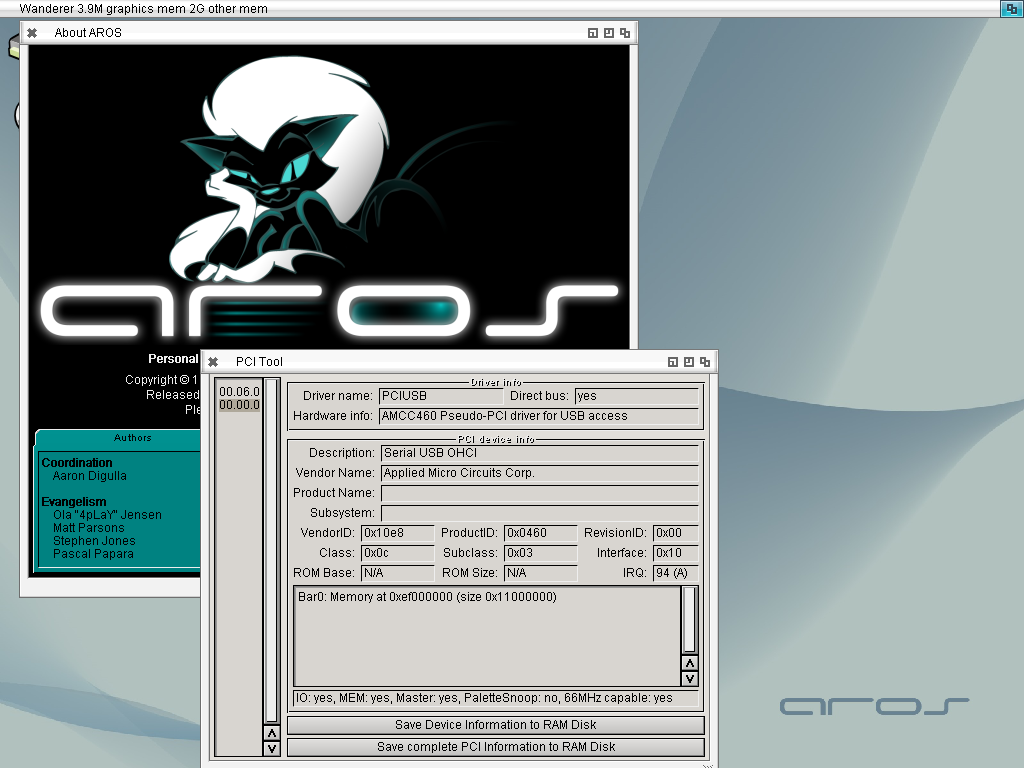The image size is (1024, 768).
Task: Click the screen depth gadget in Wanderer bar
Action: click(1012, 8)
